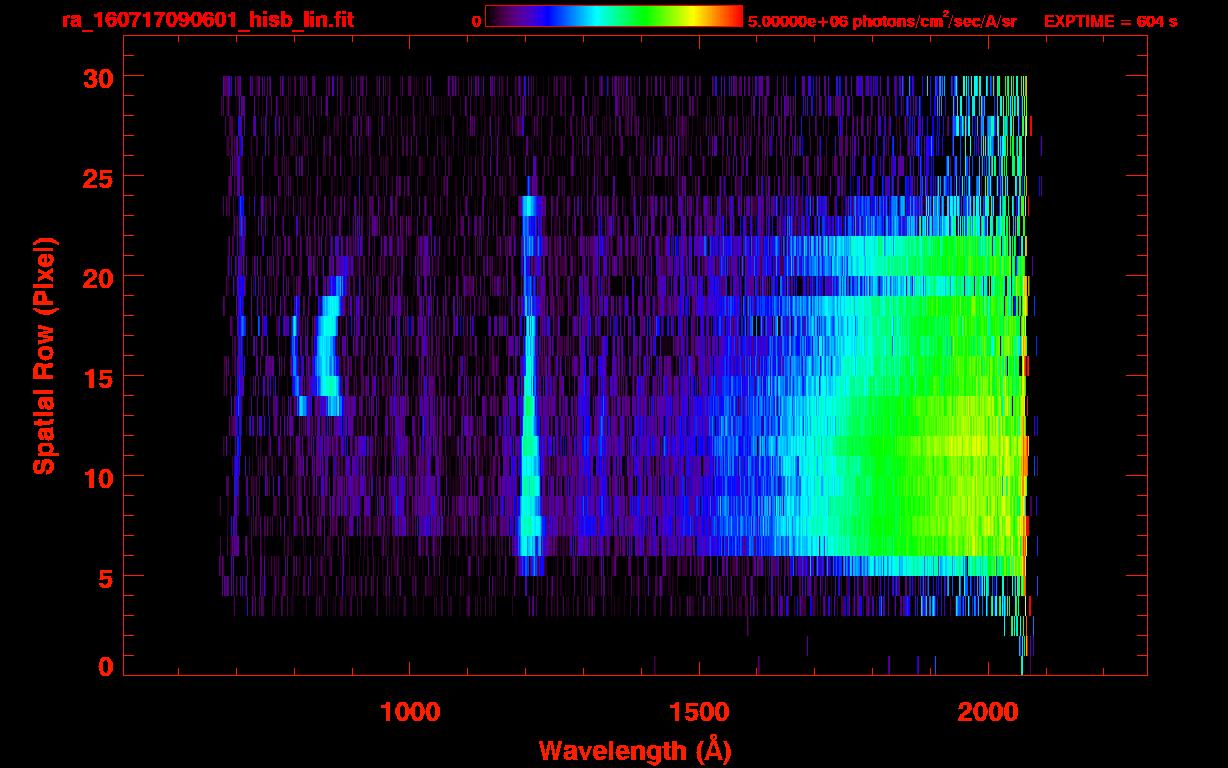Click the 5.00000e+06 photons colorbar maximum label
This screenshot has height=768, width=1228.
pos(882,21)
